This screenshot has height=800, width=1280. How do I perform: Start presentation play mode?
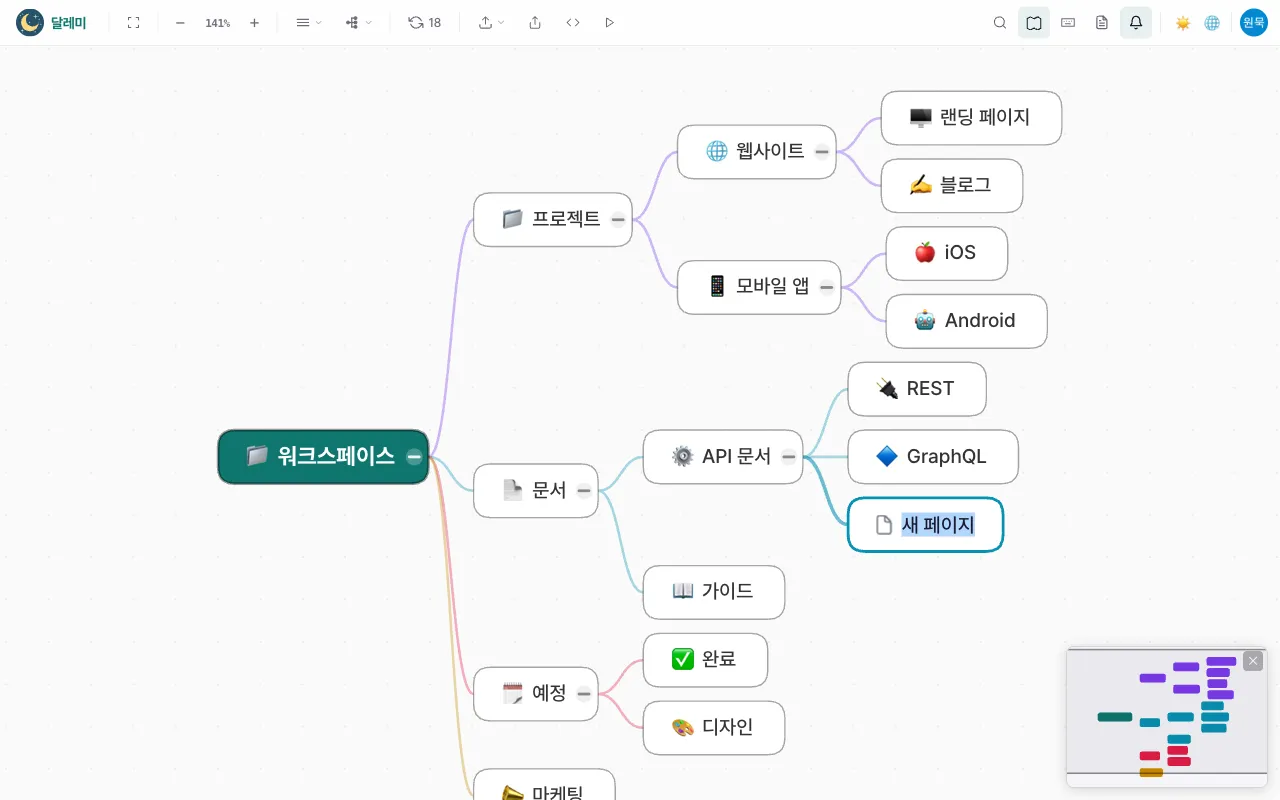[x=610, y=22]
